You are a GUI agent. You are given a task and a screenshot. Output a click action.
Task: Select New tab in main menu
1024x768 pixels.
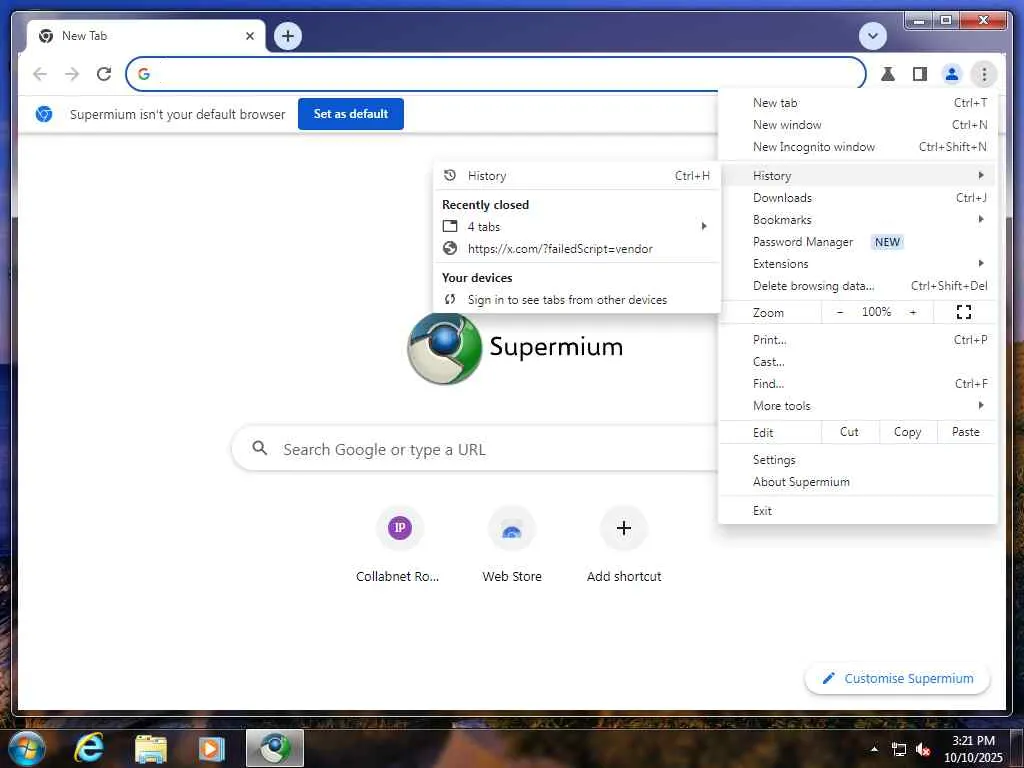point(857,103)
